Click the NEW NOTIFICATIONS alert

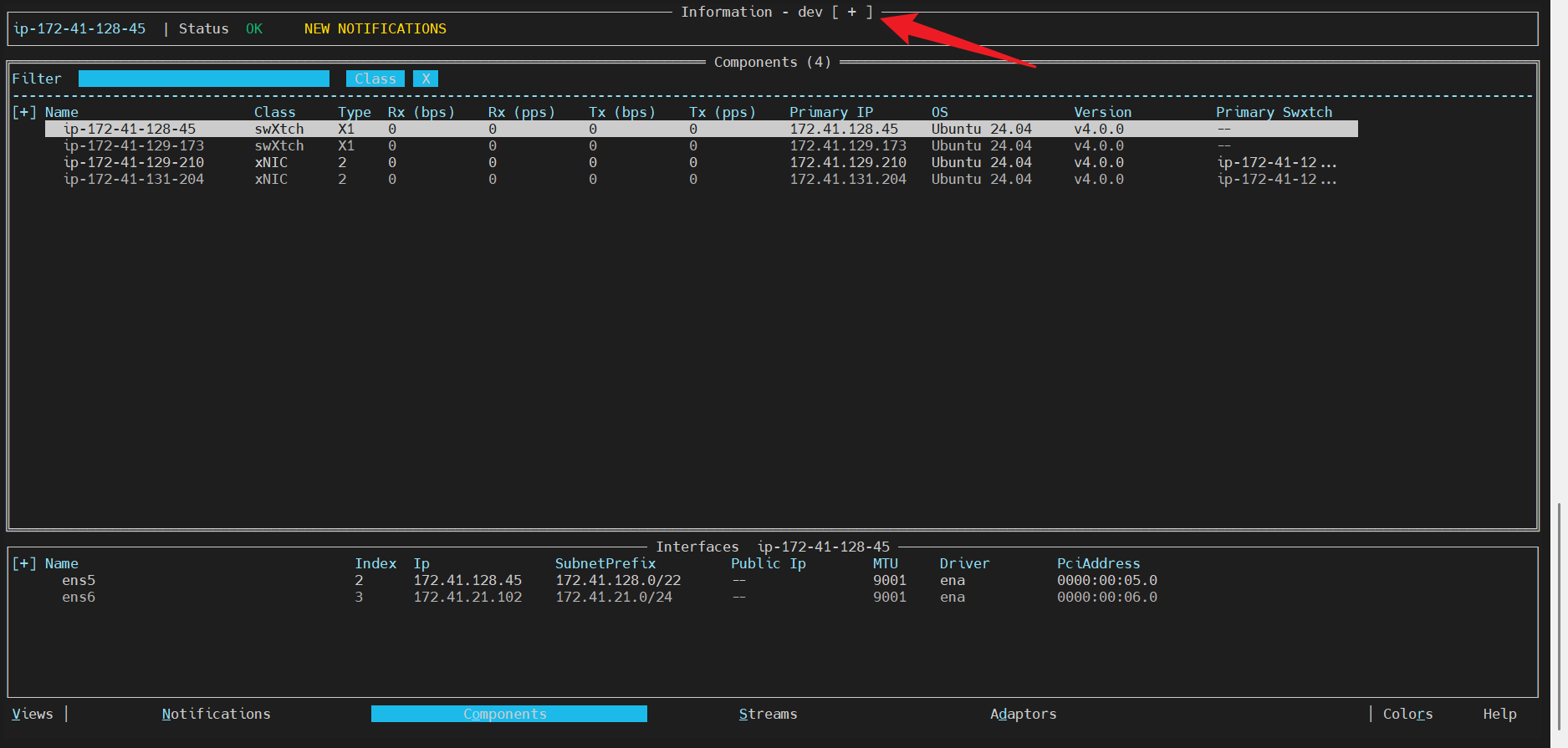coord(375,28)
